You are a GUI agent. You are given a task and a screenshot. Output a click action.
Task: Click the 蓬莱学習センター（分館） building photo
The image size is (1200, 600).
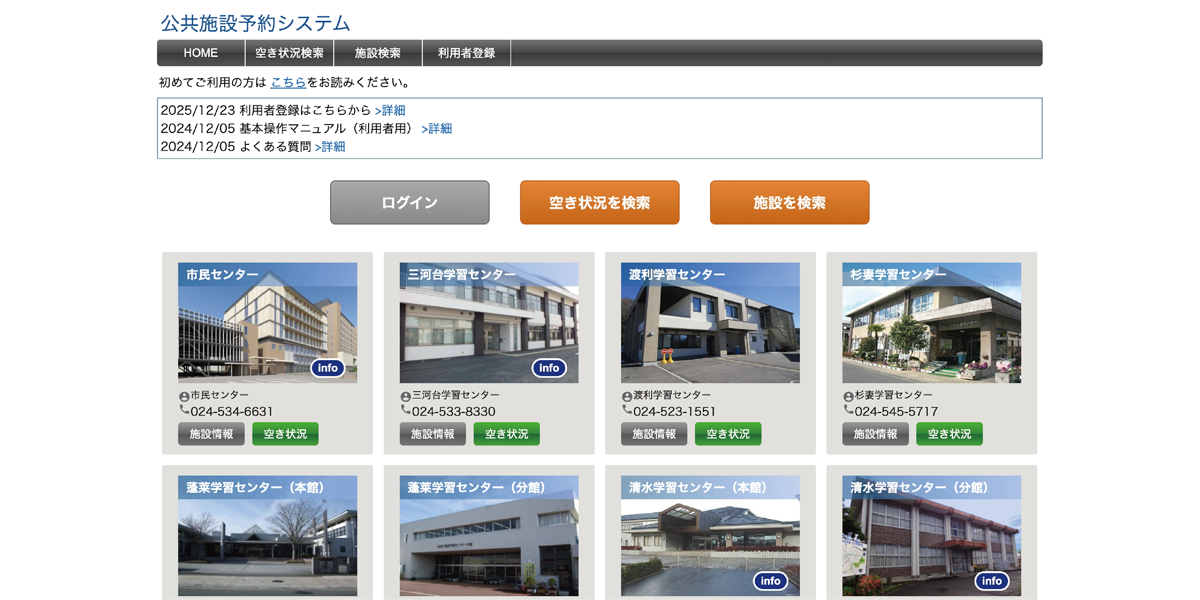489,536
